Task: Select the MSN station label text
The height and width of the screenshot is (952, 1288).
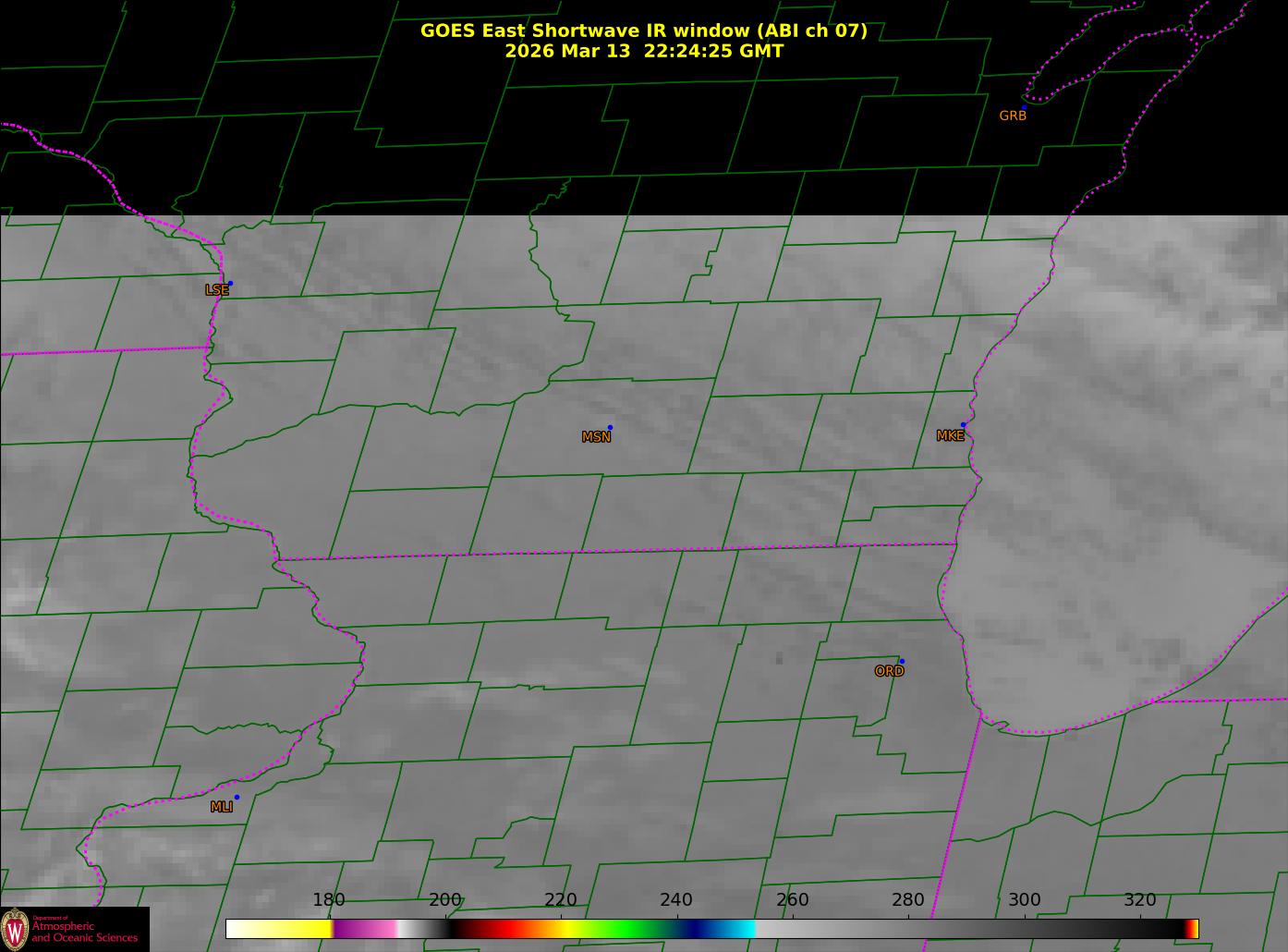Action: [596, 437]
